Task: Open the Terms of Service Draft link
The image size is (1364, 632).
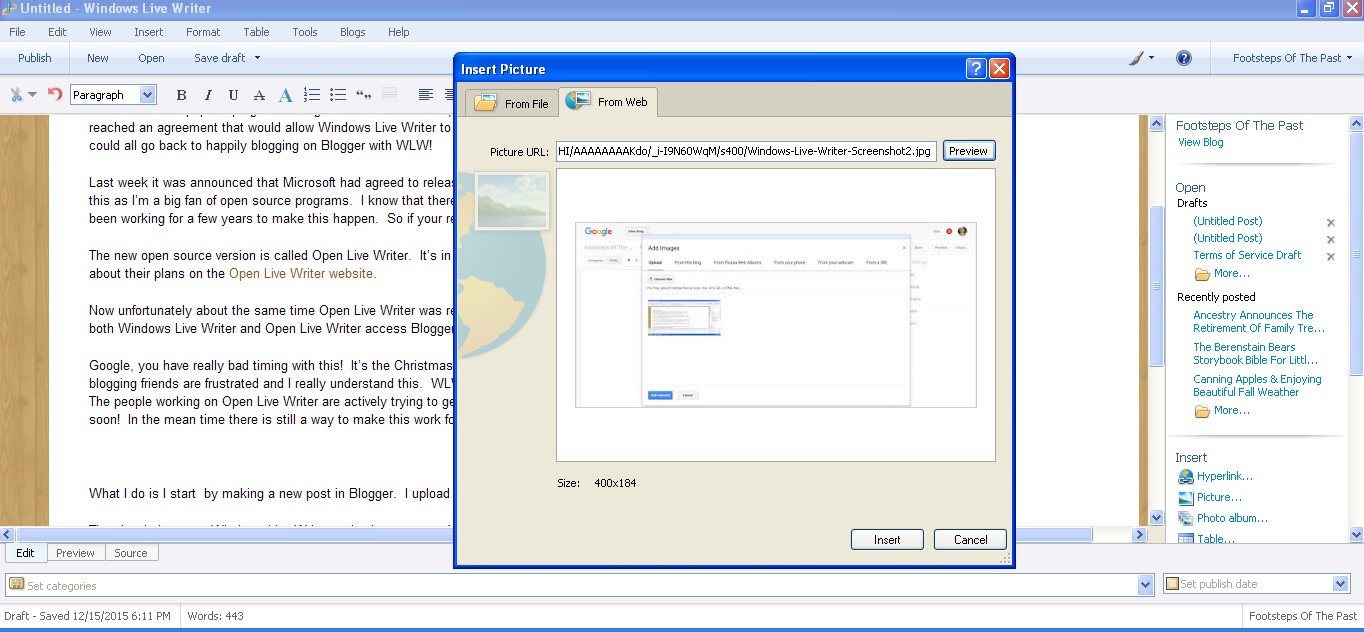Action: click(1247, 255)
